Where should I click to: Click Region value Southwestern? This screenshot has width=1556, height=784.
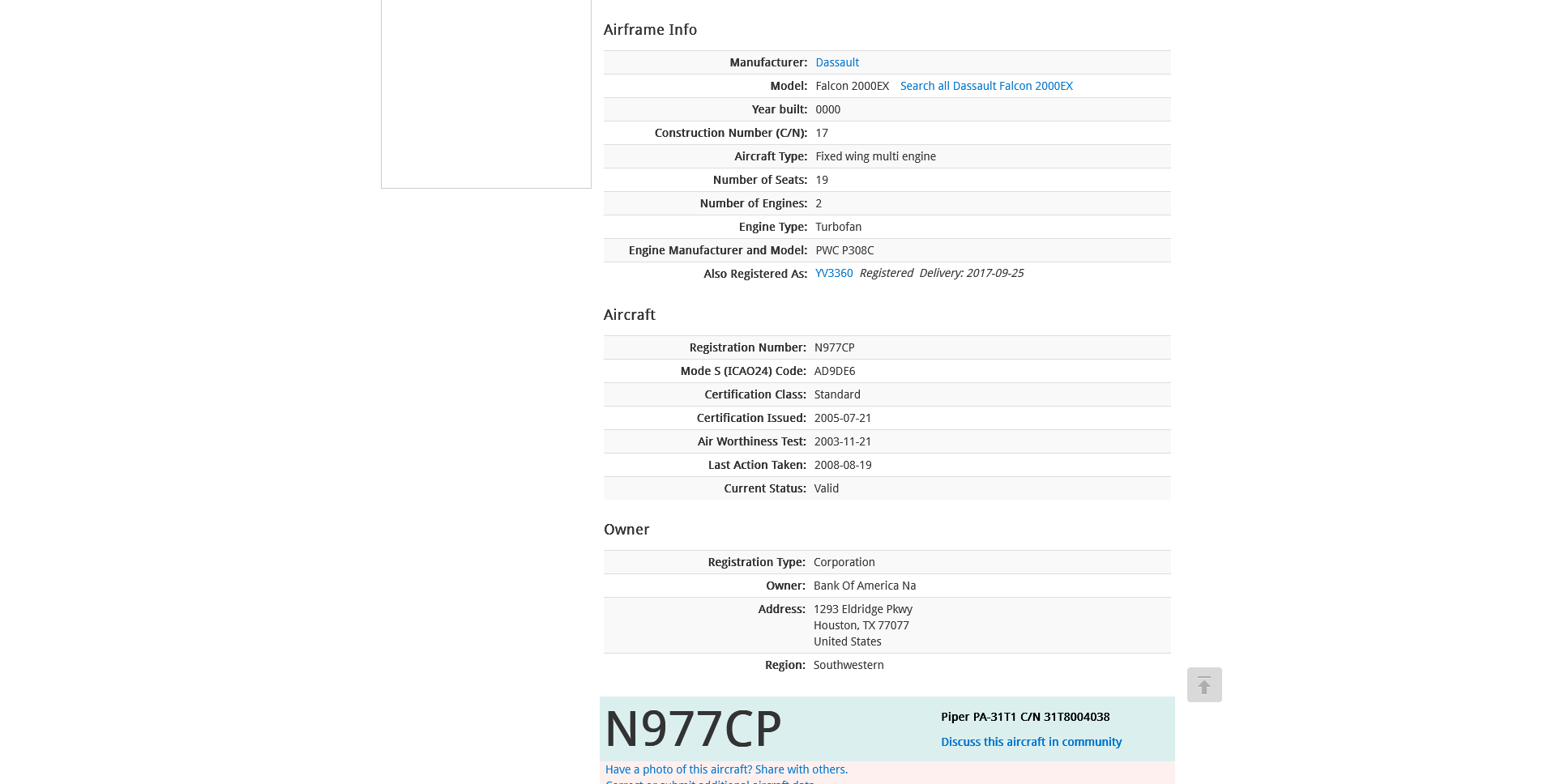(849, 665)
